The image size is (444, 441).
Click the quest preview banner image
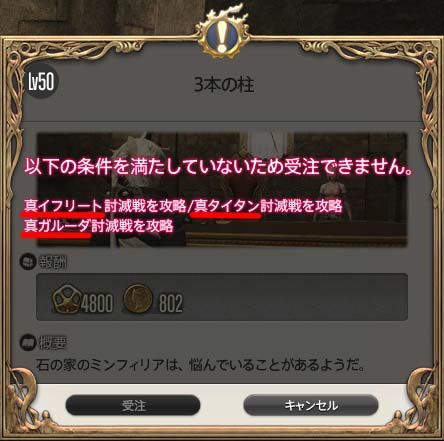pos(222,190)
